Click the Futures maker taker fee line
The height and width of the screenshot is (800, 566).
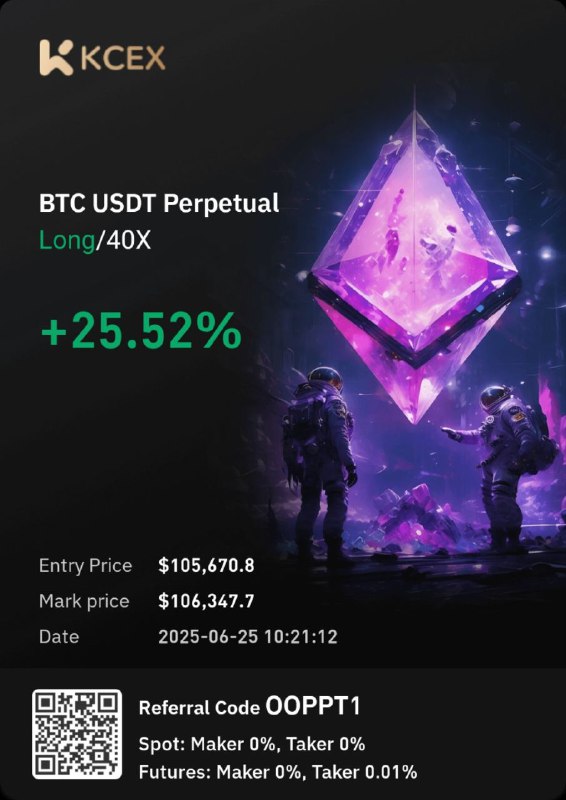coord(278,772)
